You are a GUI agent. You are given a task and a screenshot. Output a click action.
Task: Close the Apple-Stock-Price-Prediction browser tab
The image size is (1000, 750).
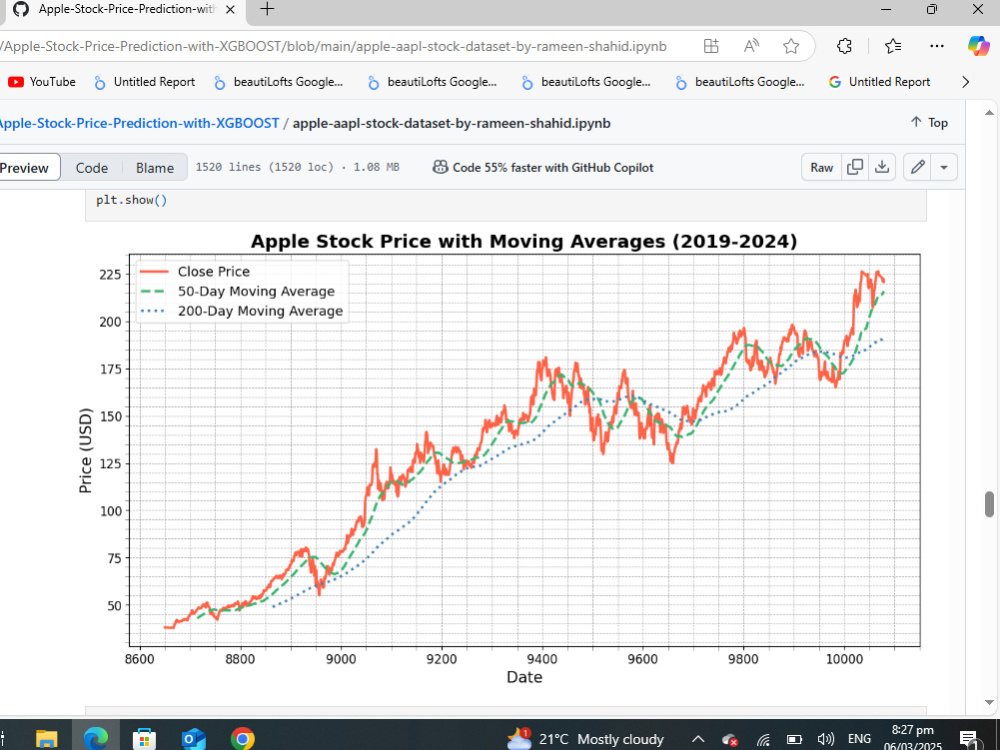pyautogui.click(x=230, y=10)
